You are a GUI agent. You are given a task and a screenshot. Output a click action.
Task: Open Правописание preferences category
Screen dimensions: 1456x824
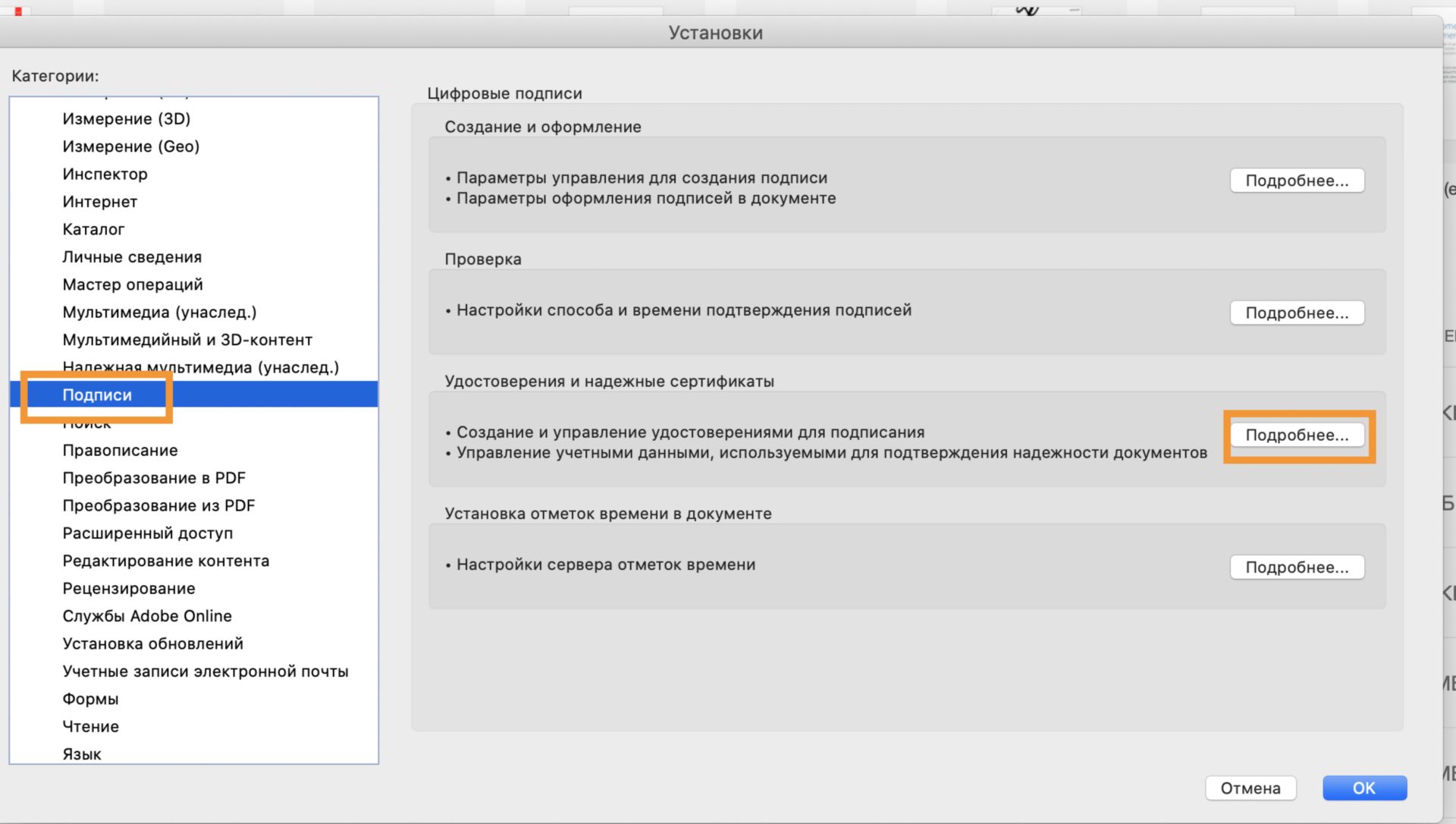click(120, 451)
